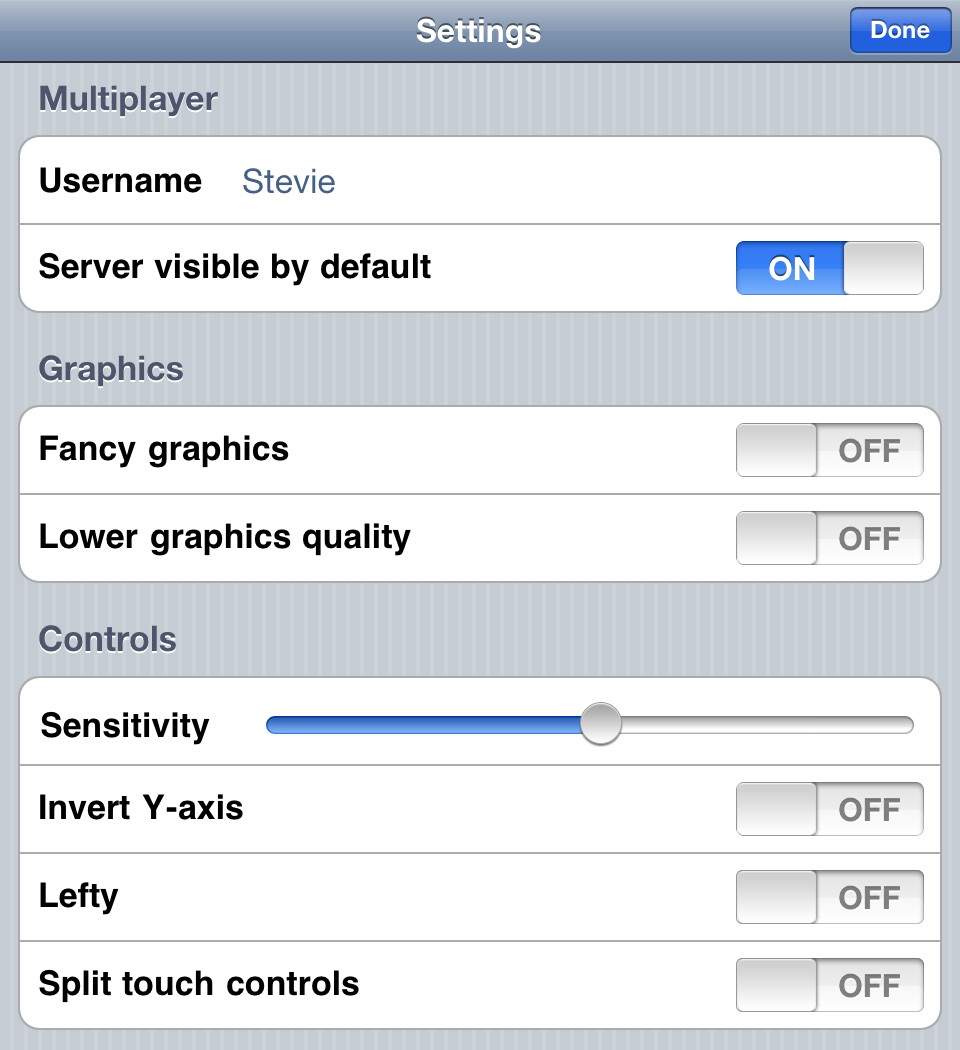This screenshot has height=1050, width=960.
Task: Enable the Fancy graphics switch
Action: (x=829, y=450)
